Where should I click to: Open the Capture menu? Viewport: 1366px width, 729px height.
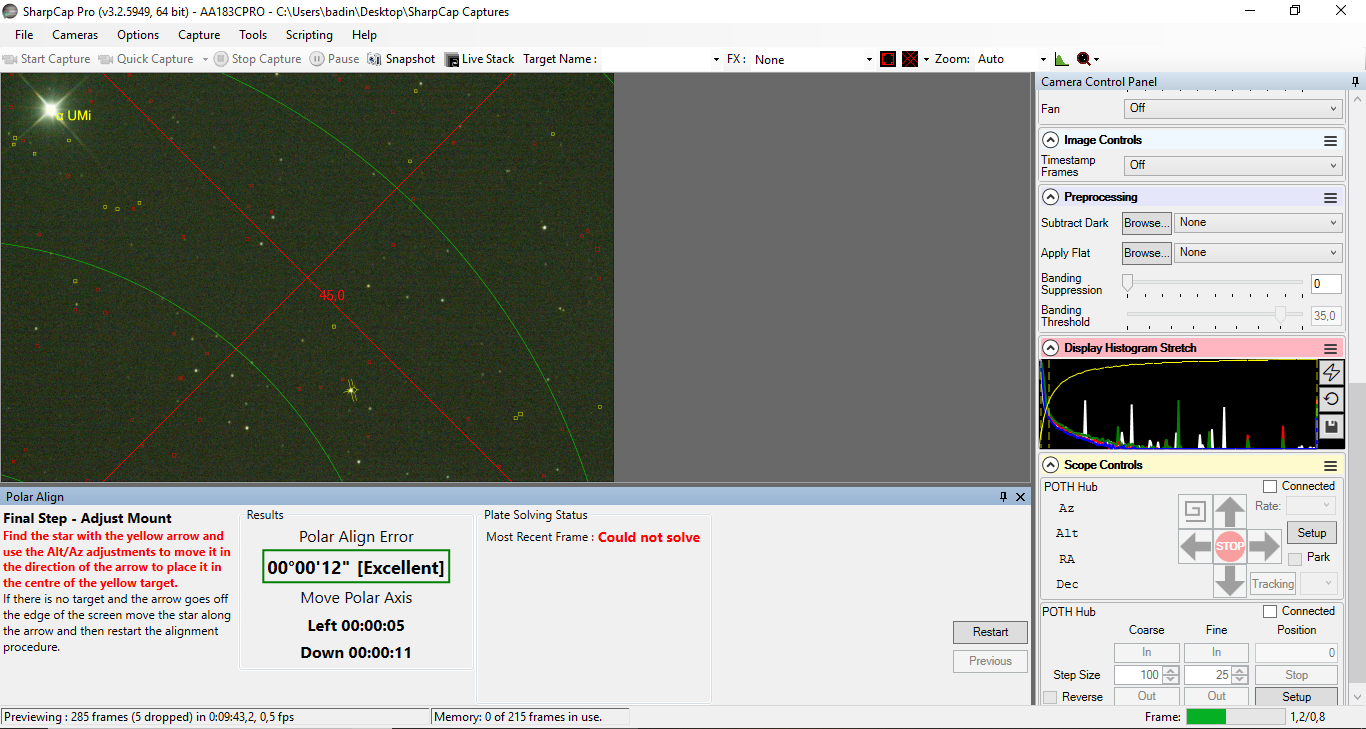[x=199, y=35]
